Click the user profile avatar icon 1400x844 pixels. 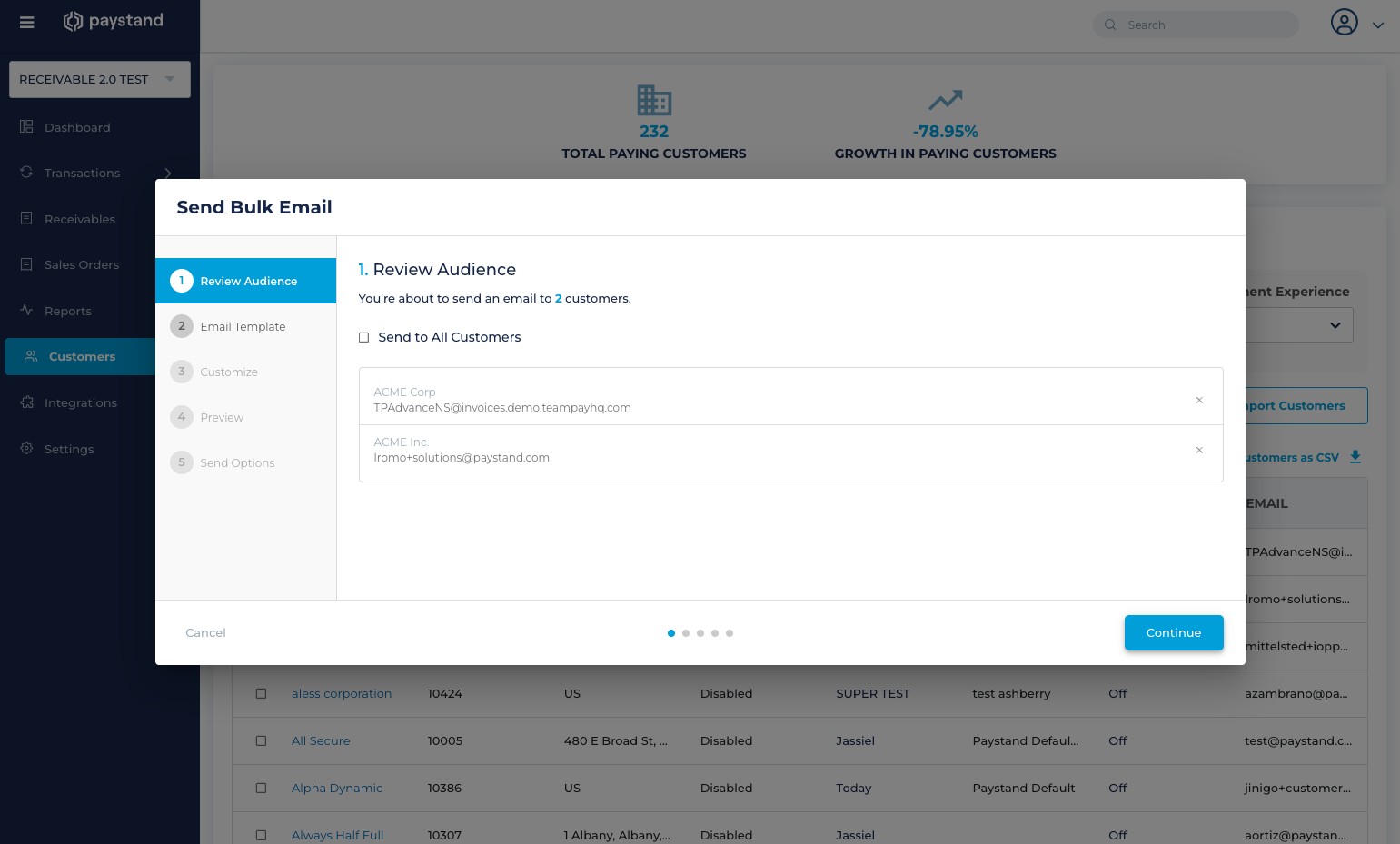coord(1345,22)
